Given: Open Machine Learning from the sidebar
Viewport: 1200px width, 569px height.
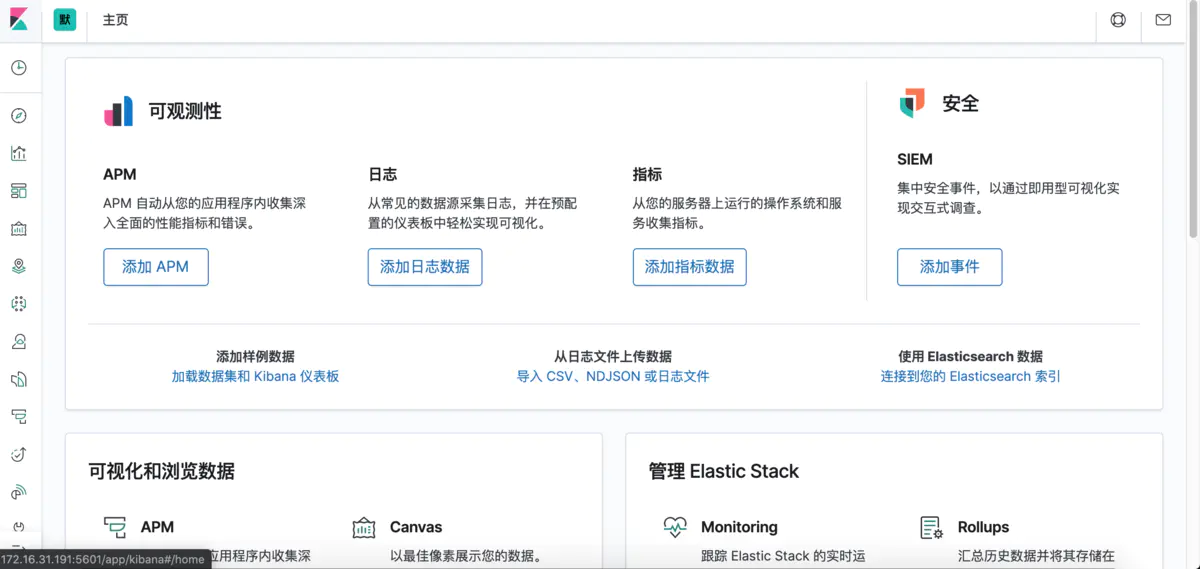Looking at the screenshot, I should [19, 304].
